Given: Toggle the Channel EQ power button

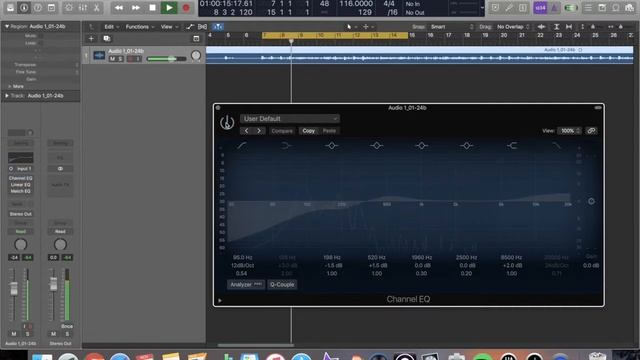Looking at the screenshot, I should [x=227, y=122].
